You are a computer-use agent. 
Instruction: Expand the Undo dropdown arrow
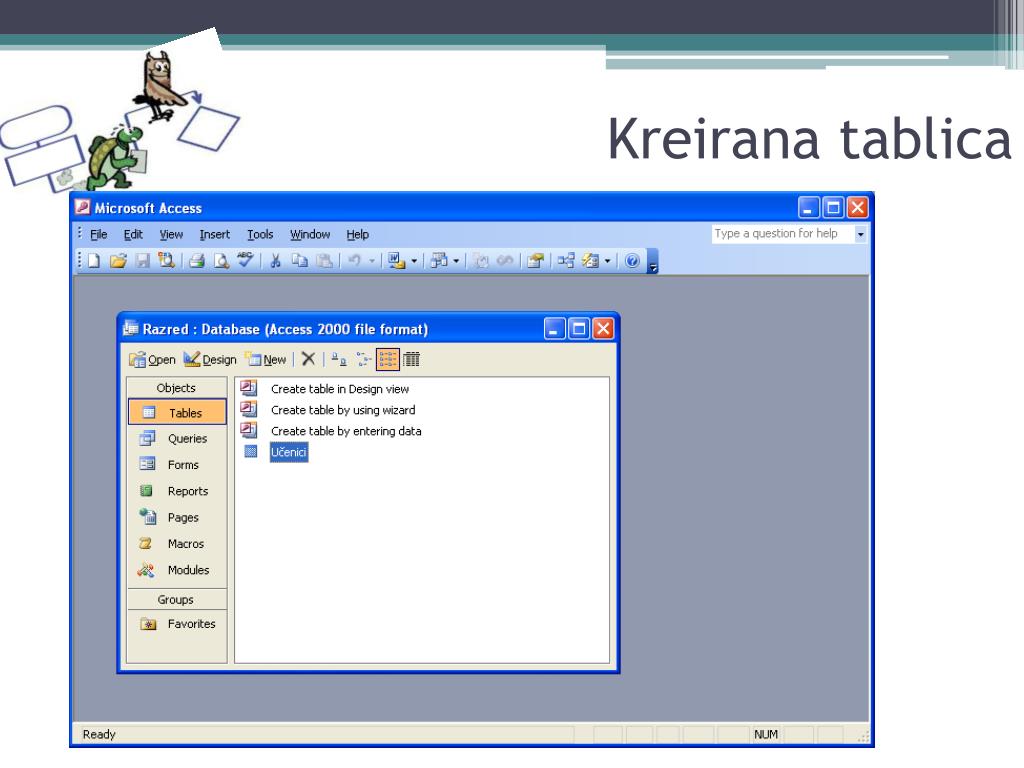click(372, 261)
